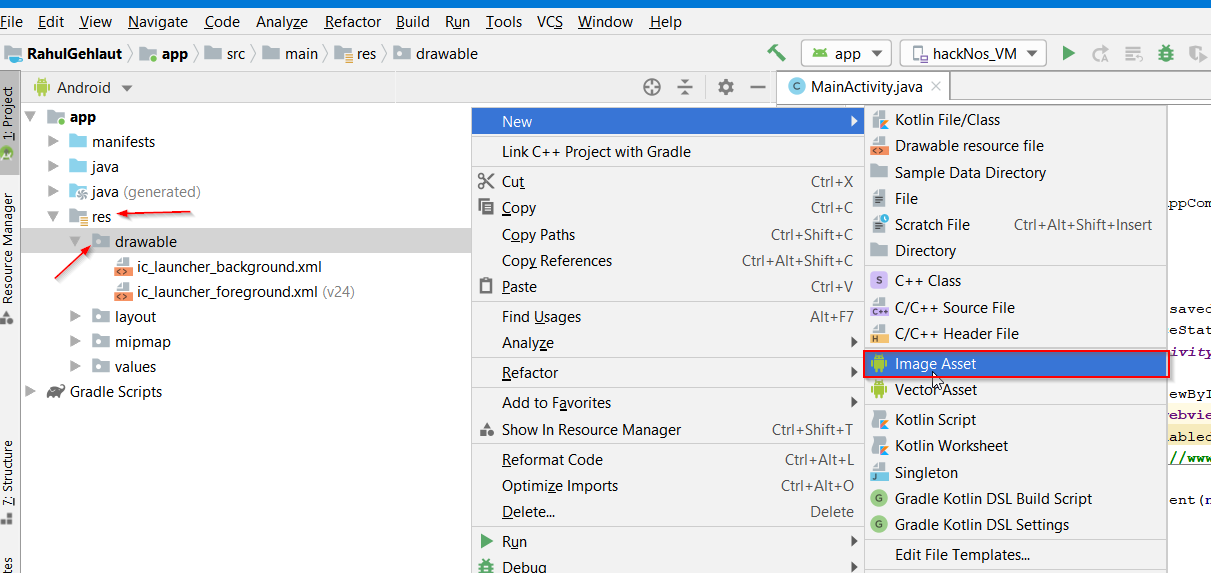The width and height of the screenshot is (1211, 573).
Task: Click the green hammer Build icon
Action: (776, 53)
